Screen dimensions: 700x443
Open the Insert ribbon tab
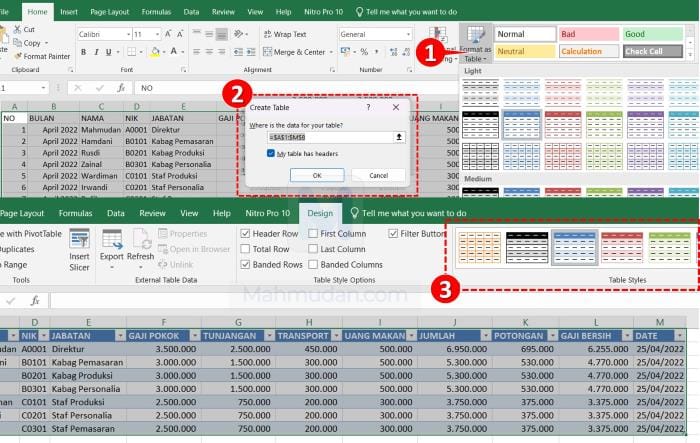[69, 12]
